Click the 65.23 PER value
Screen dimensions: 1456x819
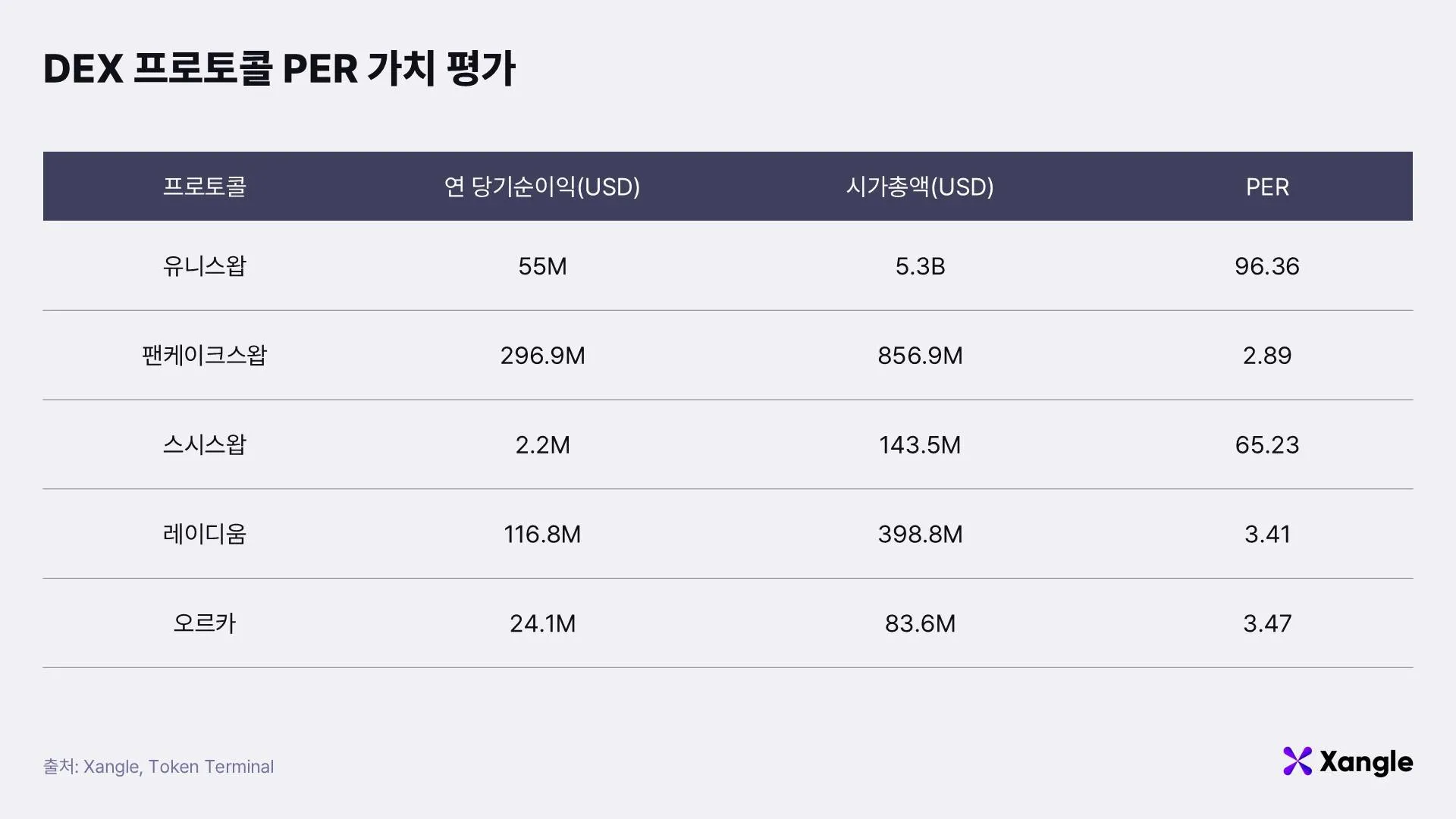[x=1266, y=445]
